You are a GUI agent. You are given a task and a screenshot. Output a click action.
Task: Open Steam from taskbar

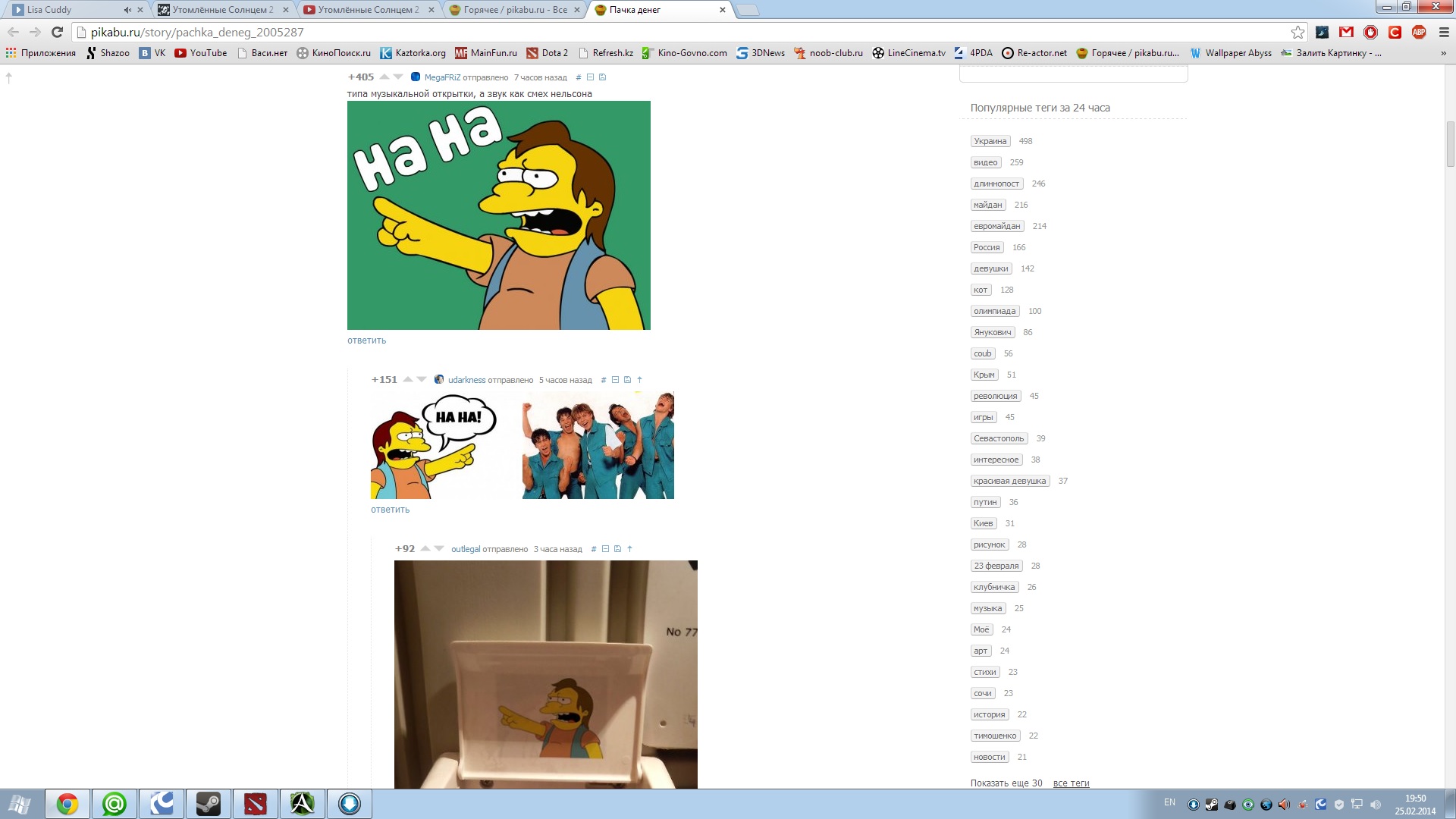[x=209, y=804]
